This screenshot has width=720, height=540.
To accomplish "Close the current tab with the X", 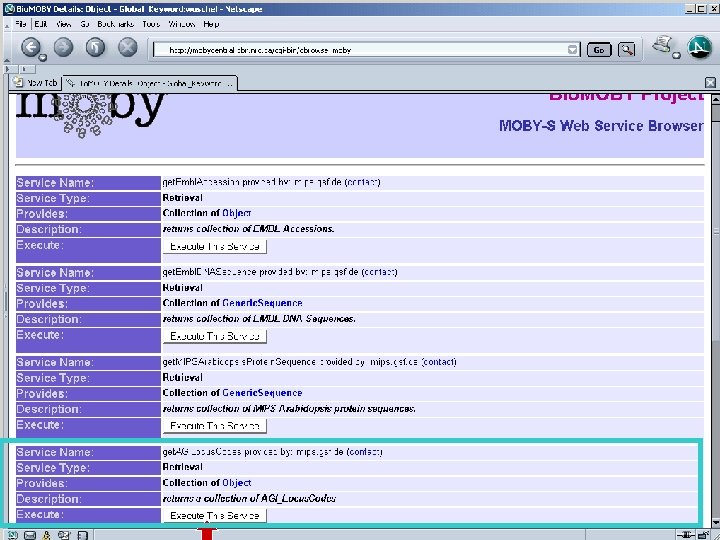I will coord(710,83).
